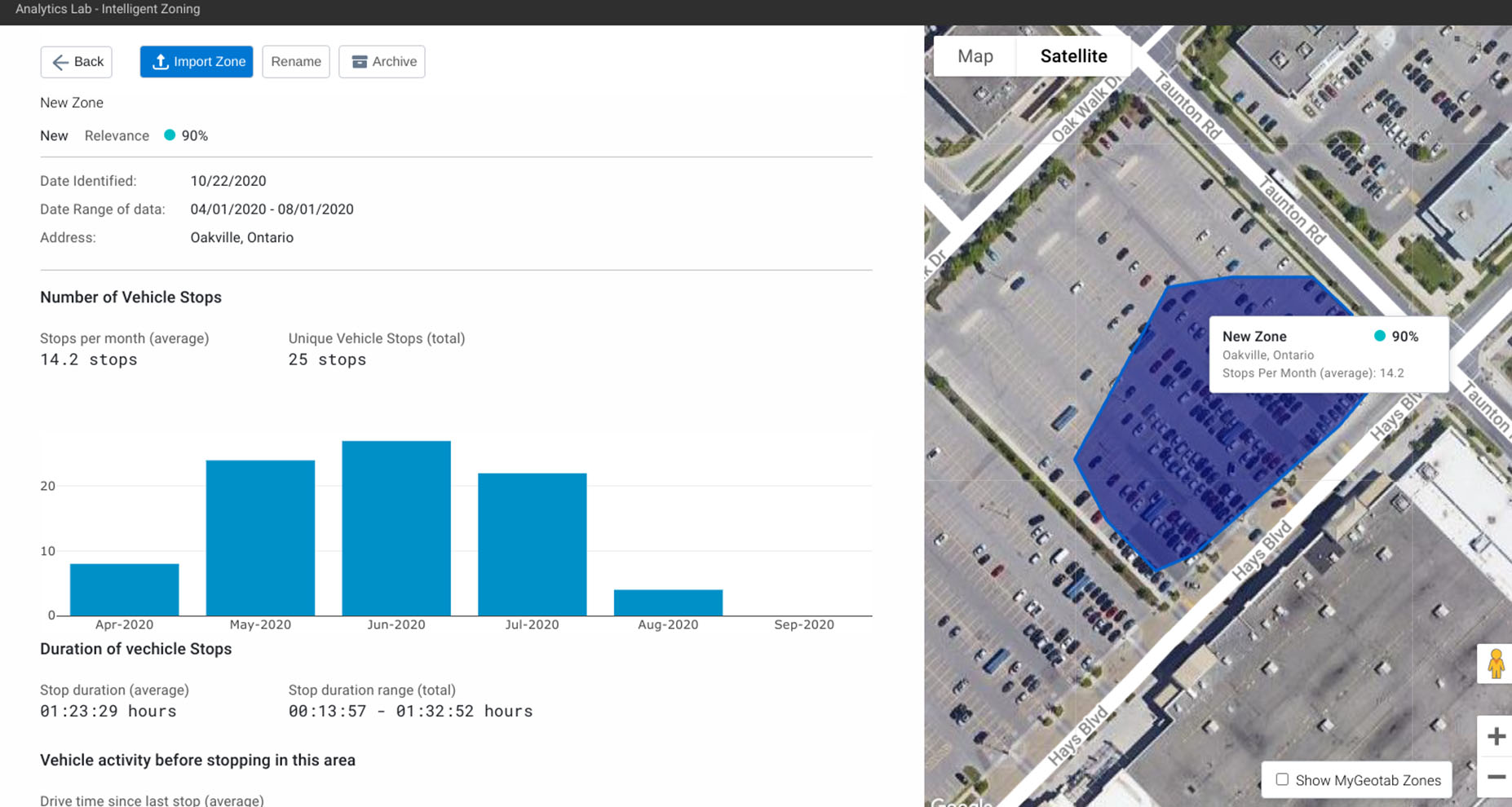Click the teal dot in the map tooltip
Screen dimensions: 1512x807
[1378, 335]
